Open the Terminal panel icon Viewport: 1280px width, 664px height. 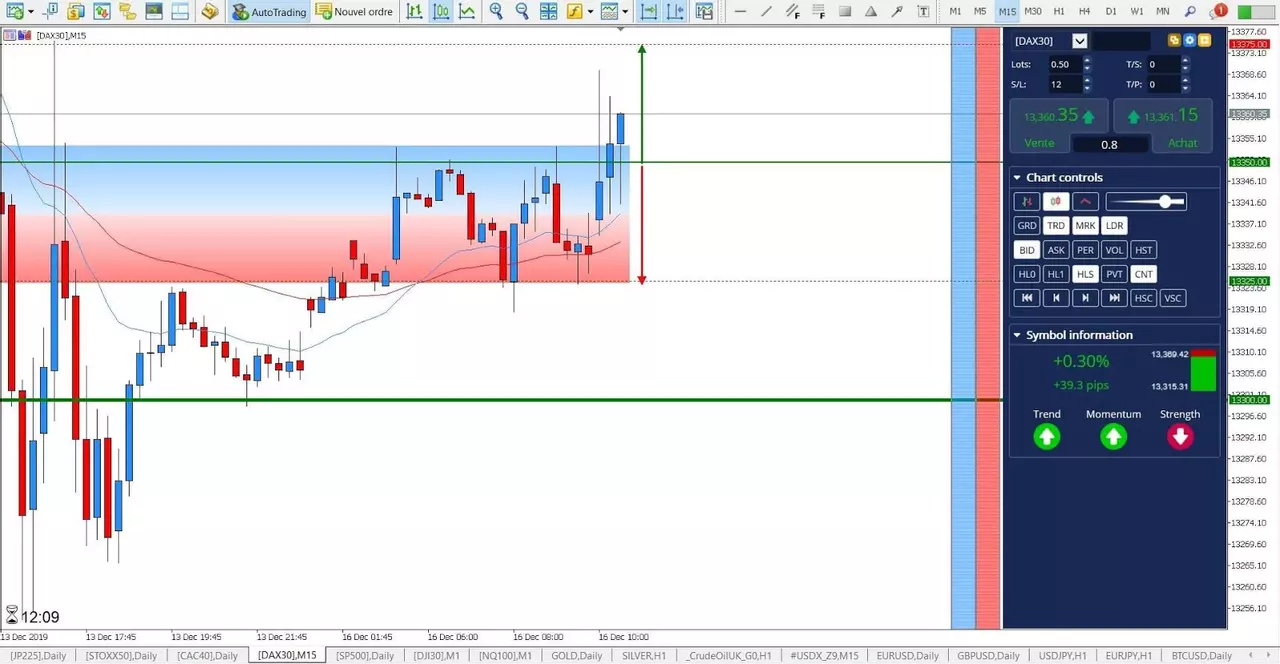pyautogui.click(x=153, y=12)
